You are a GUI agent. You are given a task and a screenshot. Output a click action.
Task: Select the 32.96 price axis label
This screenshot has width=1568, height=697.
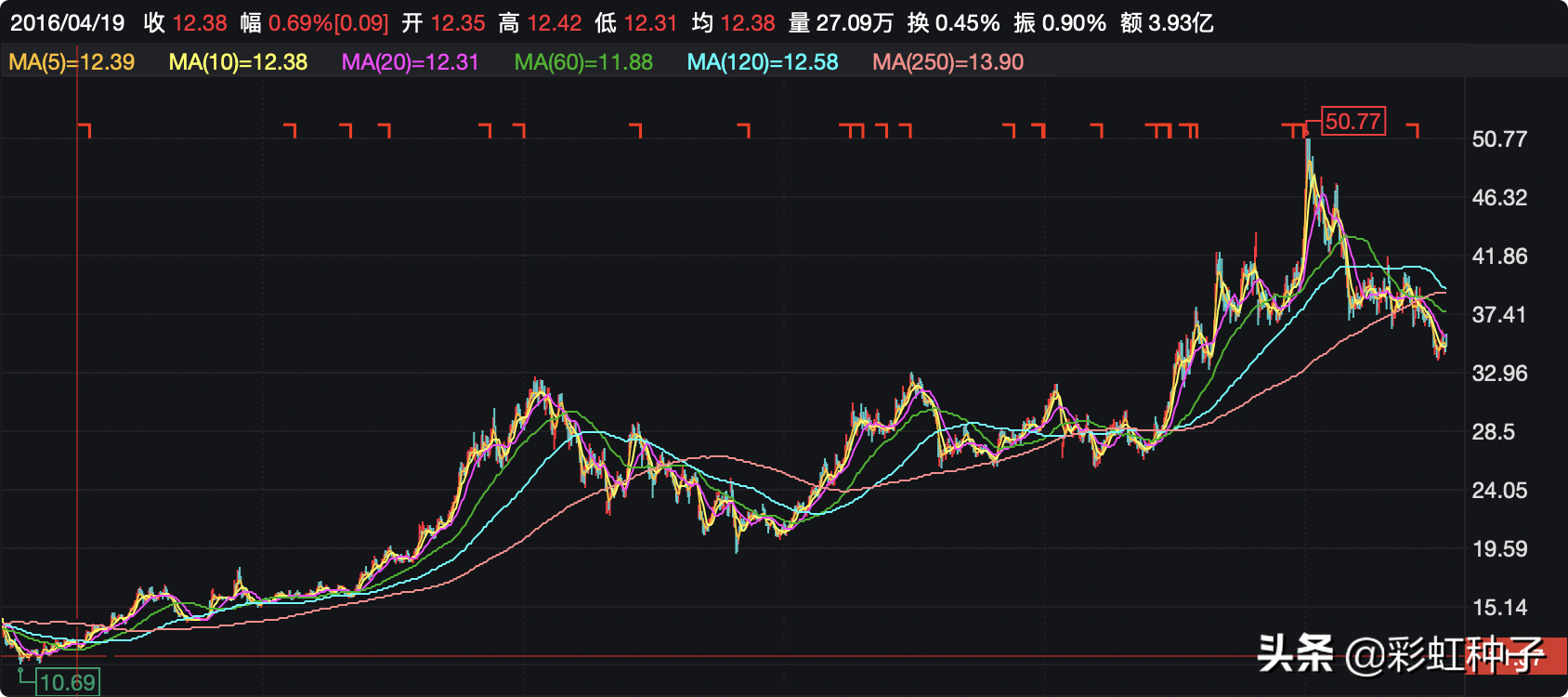1499,374
